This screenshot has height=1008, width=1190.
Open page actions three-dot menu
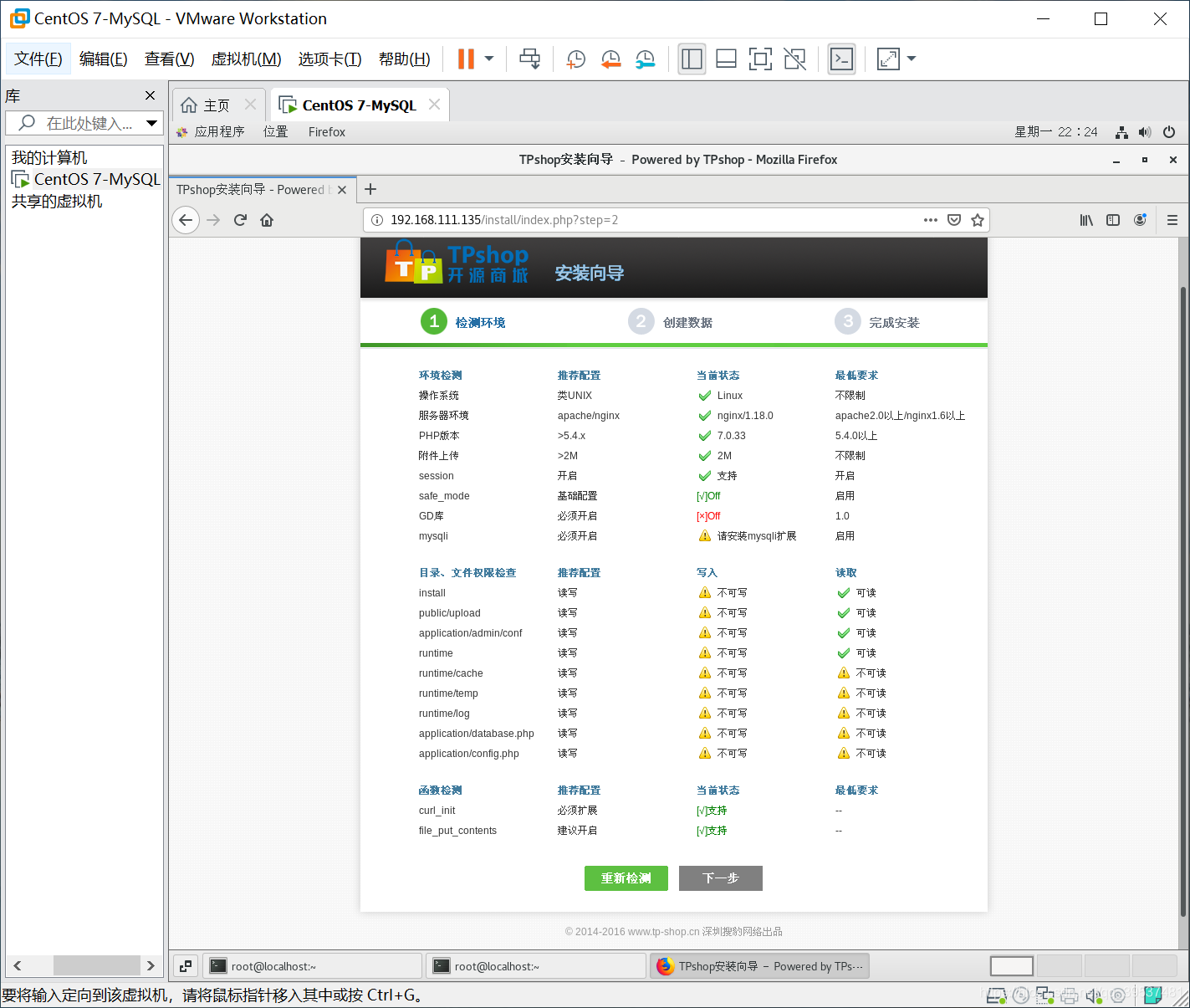click(930, 220)
